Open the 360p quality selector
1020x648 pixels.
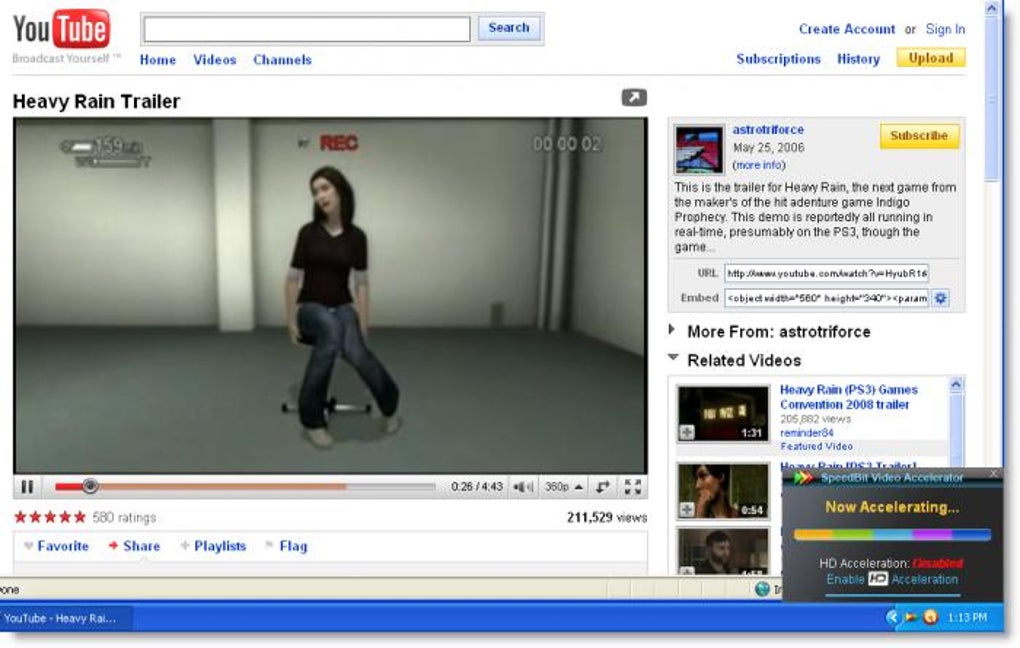click(563, 487)
